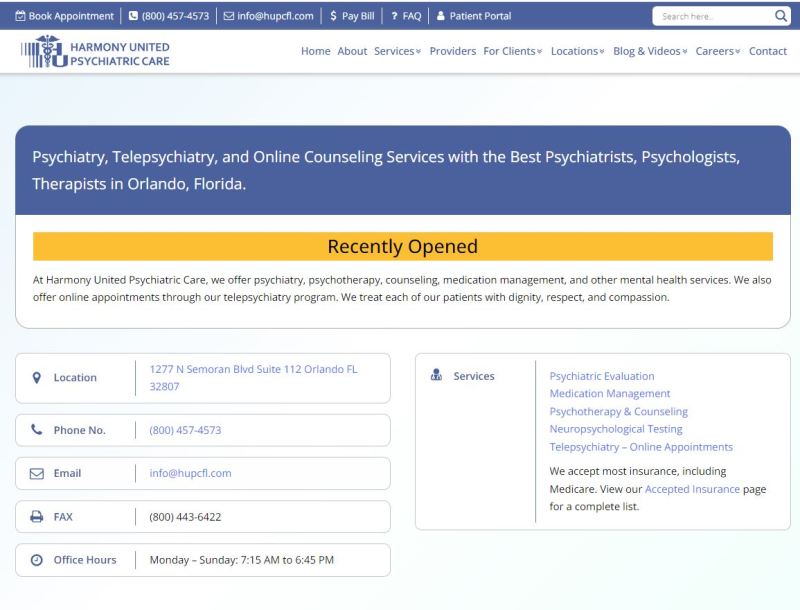This screenshot has width=800, height=610.
Task: Open the Contact page
Action: (x=767, y=51)
